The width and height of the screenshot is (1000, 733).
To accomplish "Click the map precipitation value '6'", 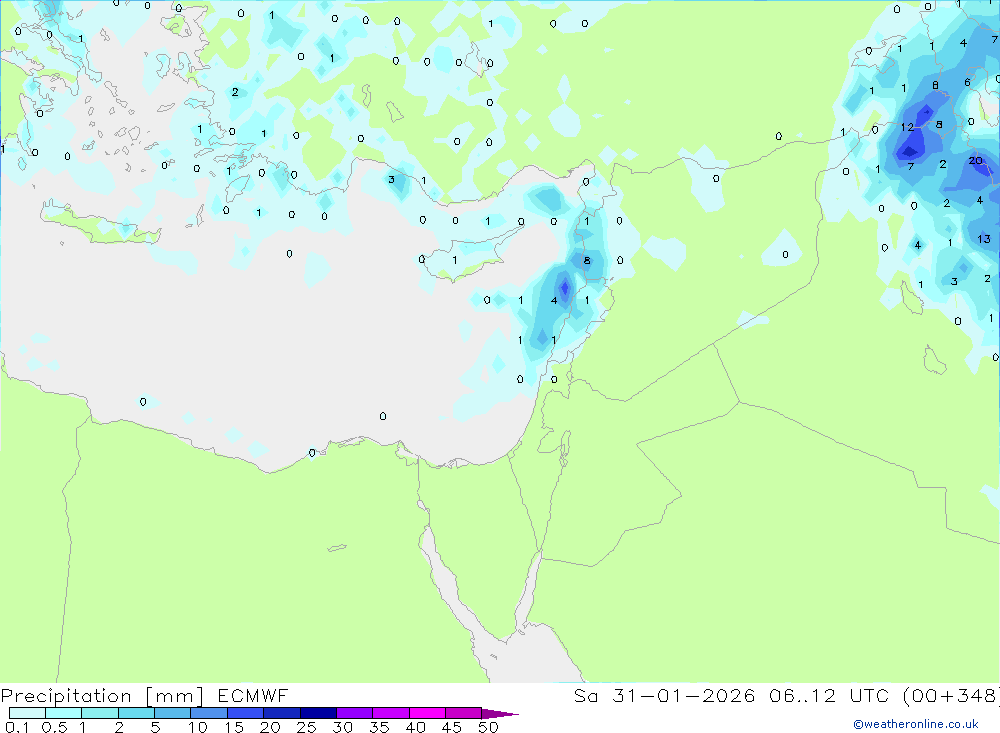I will 967,83.
